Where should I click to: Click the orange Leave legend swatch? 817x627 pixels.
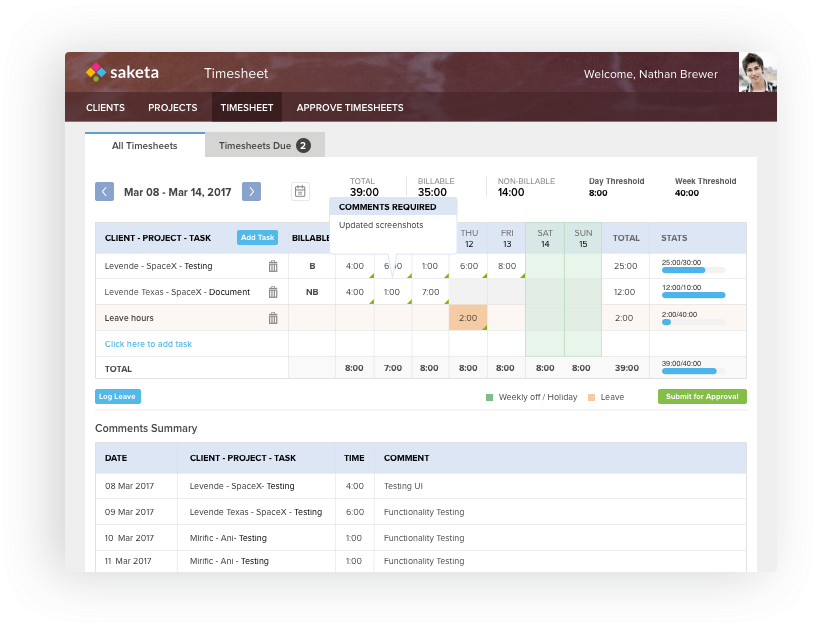(591, 397)
